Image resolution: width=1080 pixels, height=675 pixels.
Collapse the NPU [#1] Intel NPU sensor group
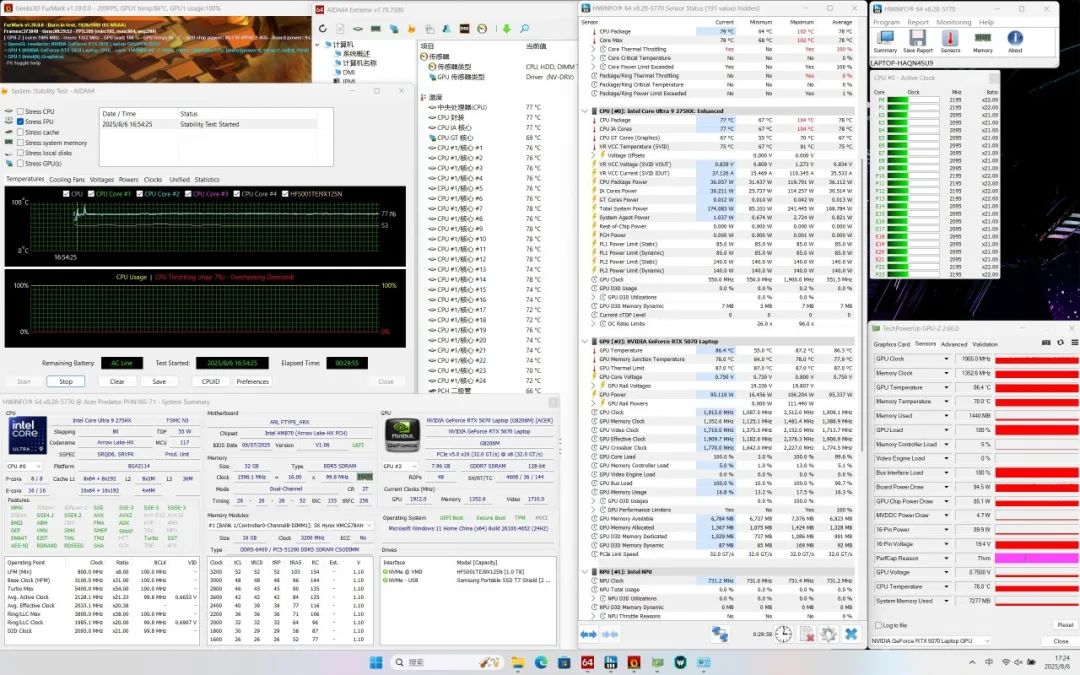coord(585,572)
